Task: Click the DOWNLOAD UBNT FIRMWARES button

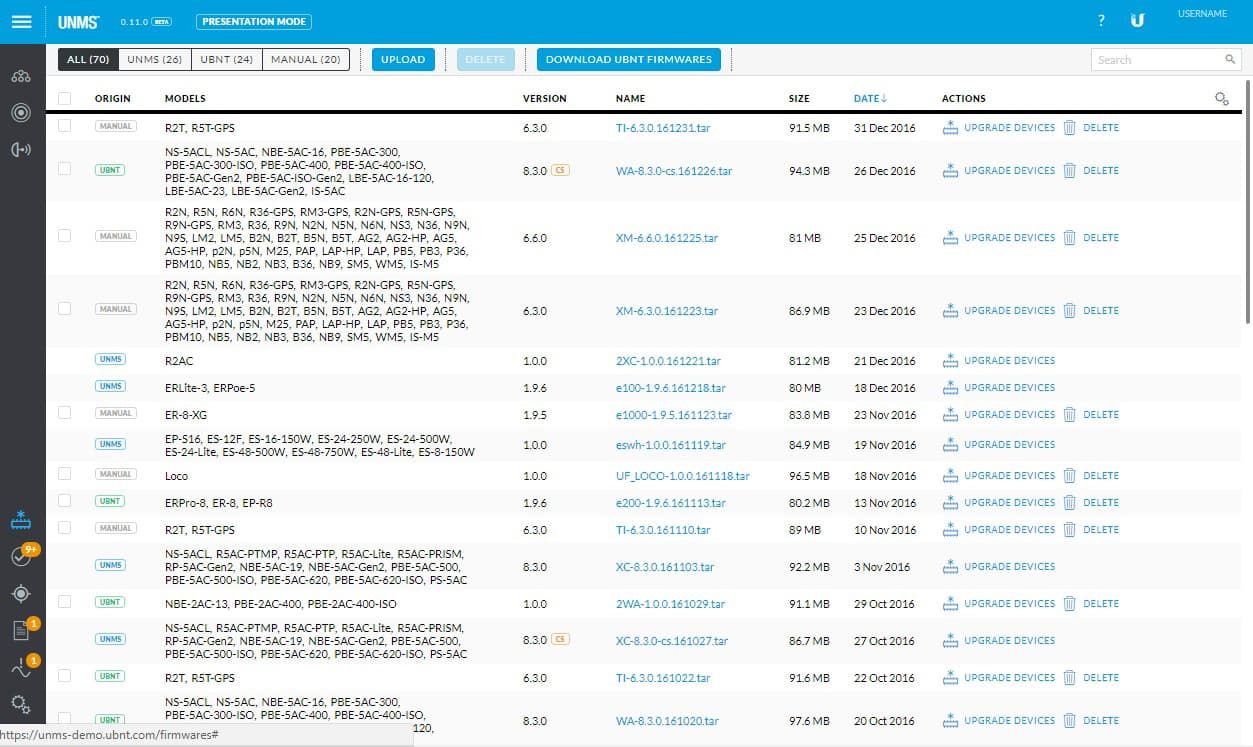Action: coord(629,60)
